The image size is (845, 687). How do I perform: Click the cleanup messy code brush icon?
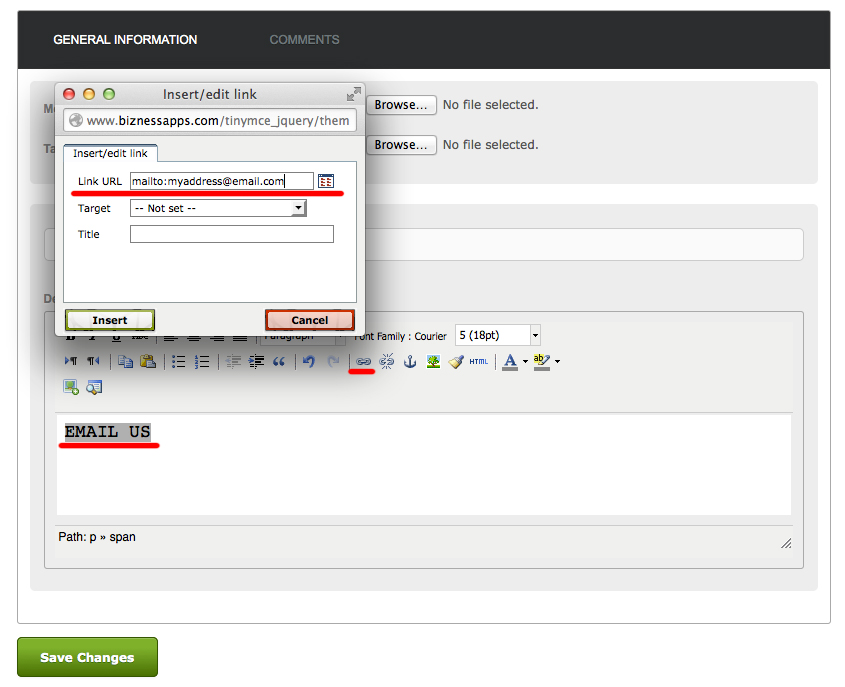[456, 361]
